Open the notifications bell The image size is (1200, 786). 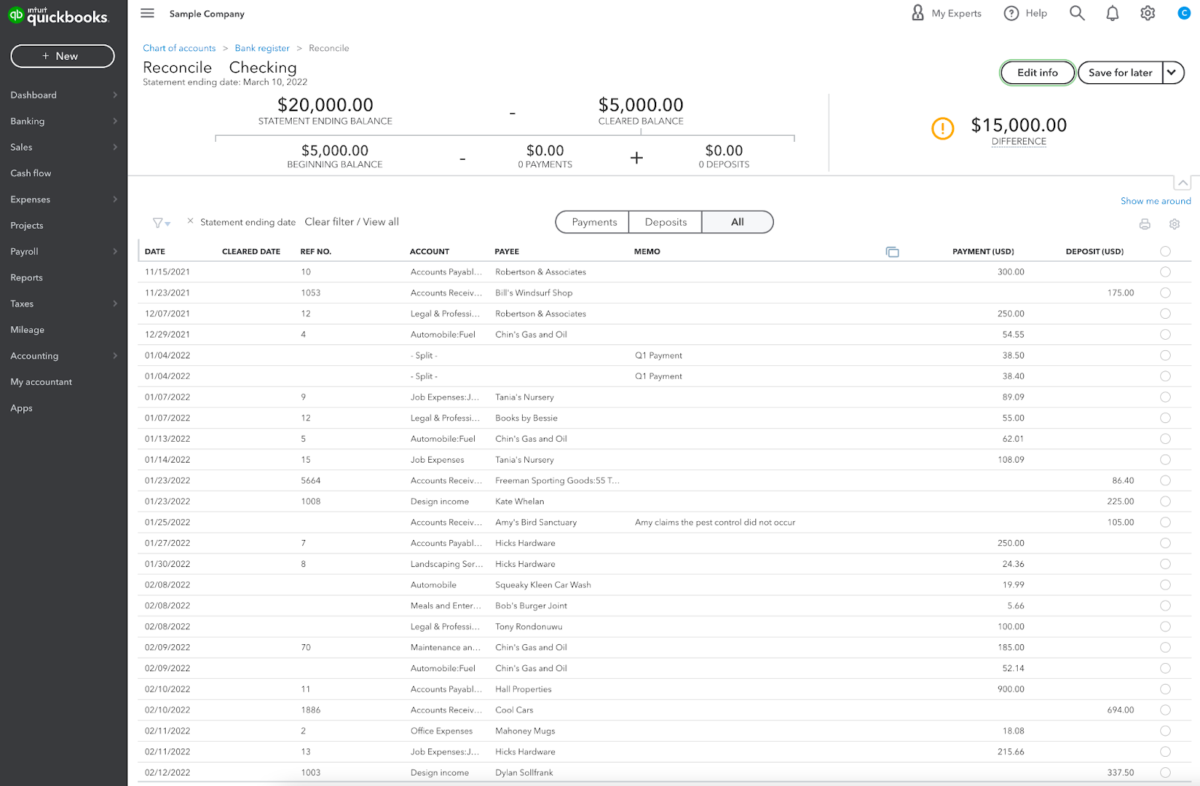[x=1112, y=13]
